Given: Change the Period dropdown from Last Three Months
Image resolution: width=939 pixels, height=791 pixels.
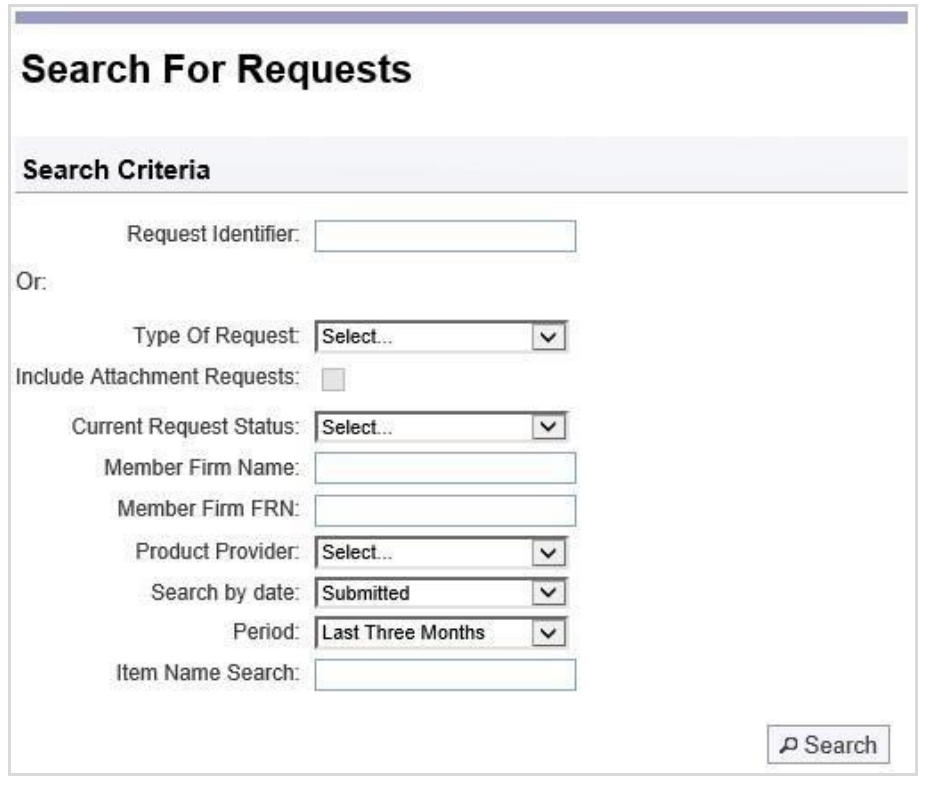Looking at the screenshot, I should (441, 632).
